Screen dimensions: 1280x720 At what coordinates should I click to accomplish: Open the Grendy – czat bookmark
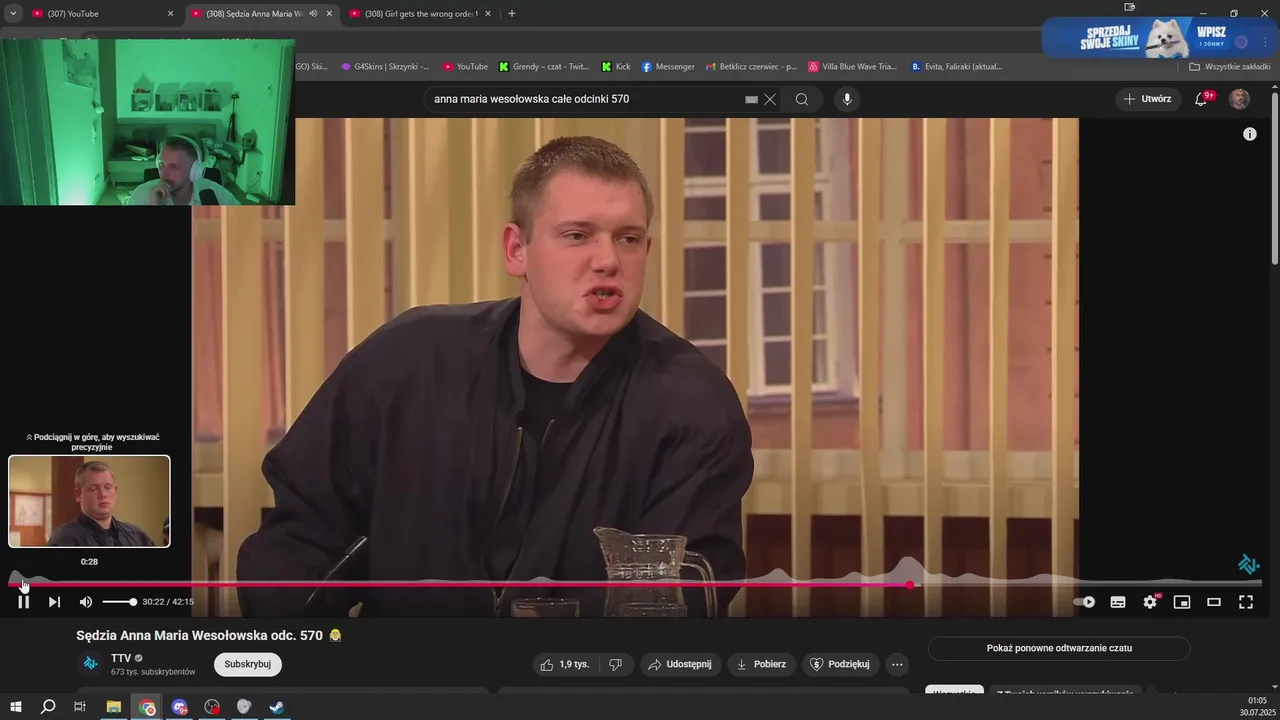(544, 67)
